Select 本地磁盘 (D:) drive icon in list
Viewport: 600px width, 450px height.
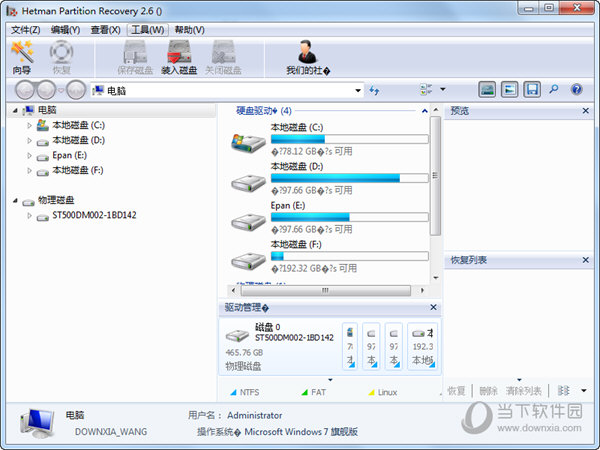248,183
